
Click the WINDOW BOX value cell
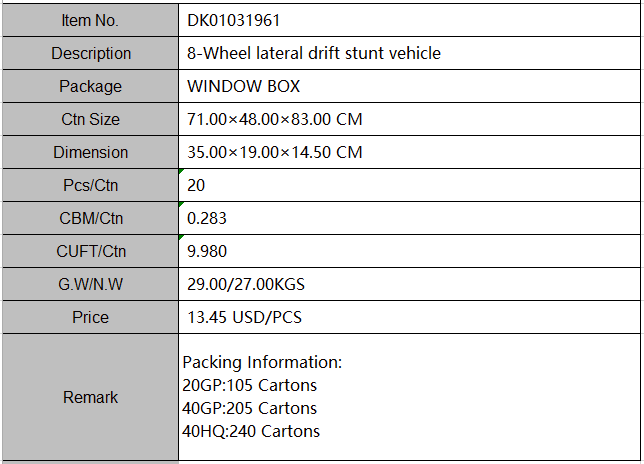243,86
